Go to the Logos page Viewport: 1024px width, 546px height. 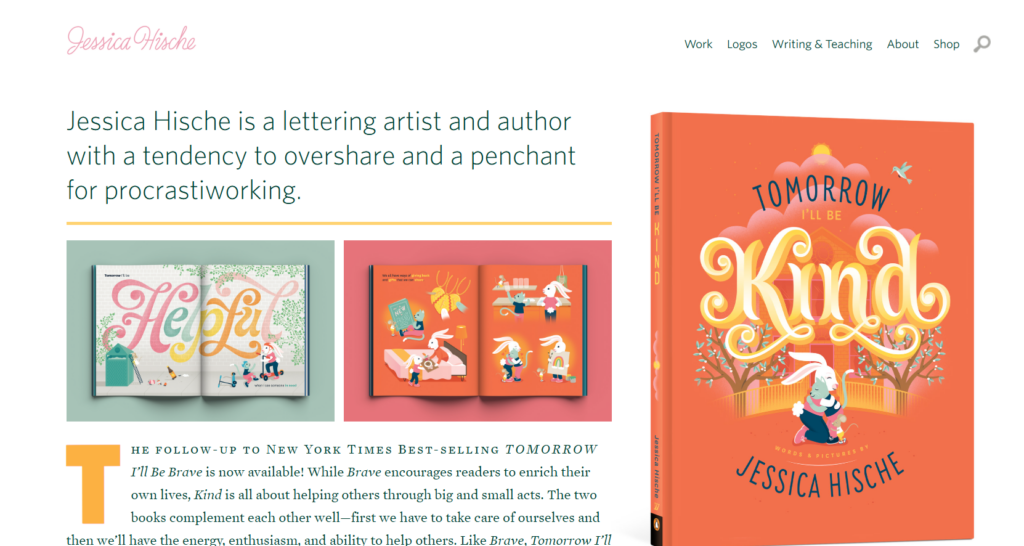[x=742, y=44]
